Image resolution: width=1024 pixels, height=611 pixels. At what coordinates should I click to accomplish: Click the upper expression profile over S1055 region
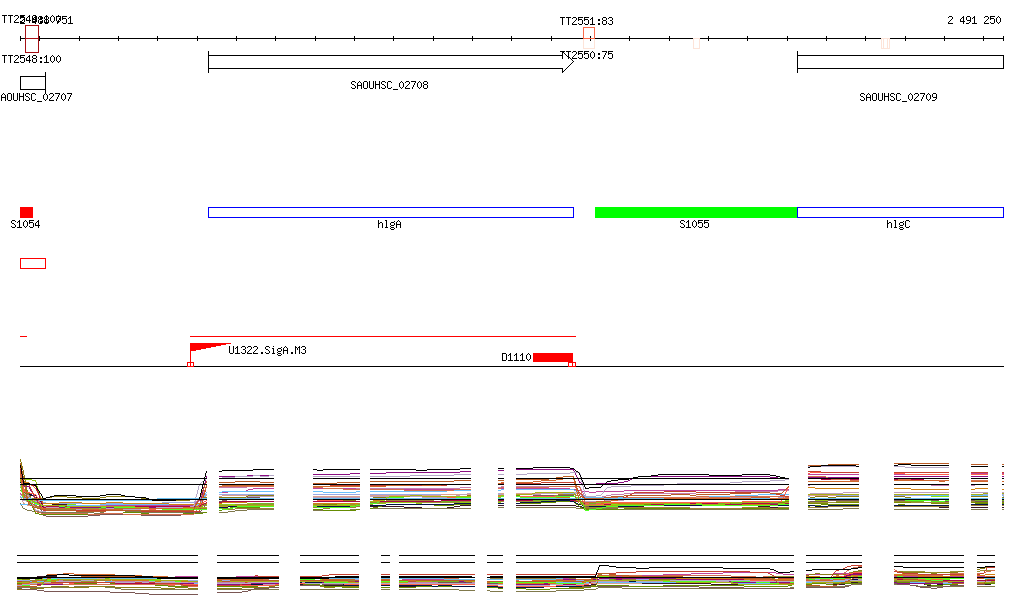coord(686,490)
